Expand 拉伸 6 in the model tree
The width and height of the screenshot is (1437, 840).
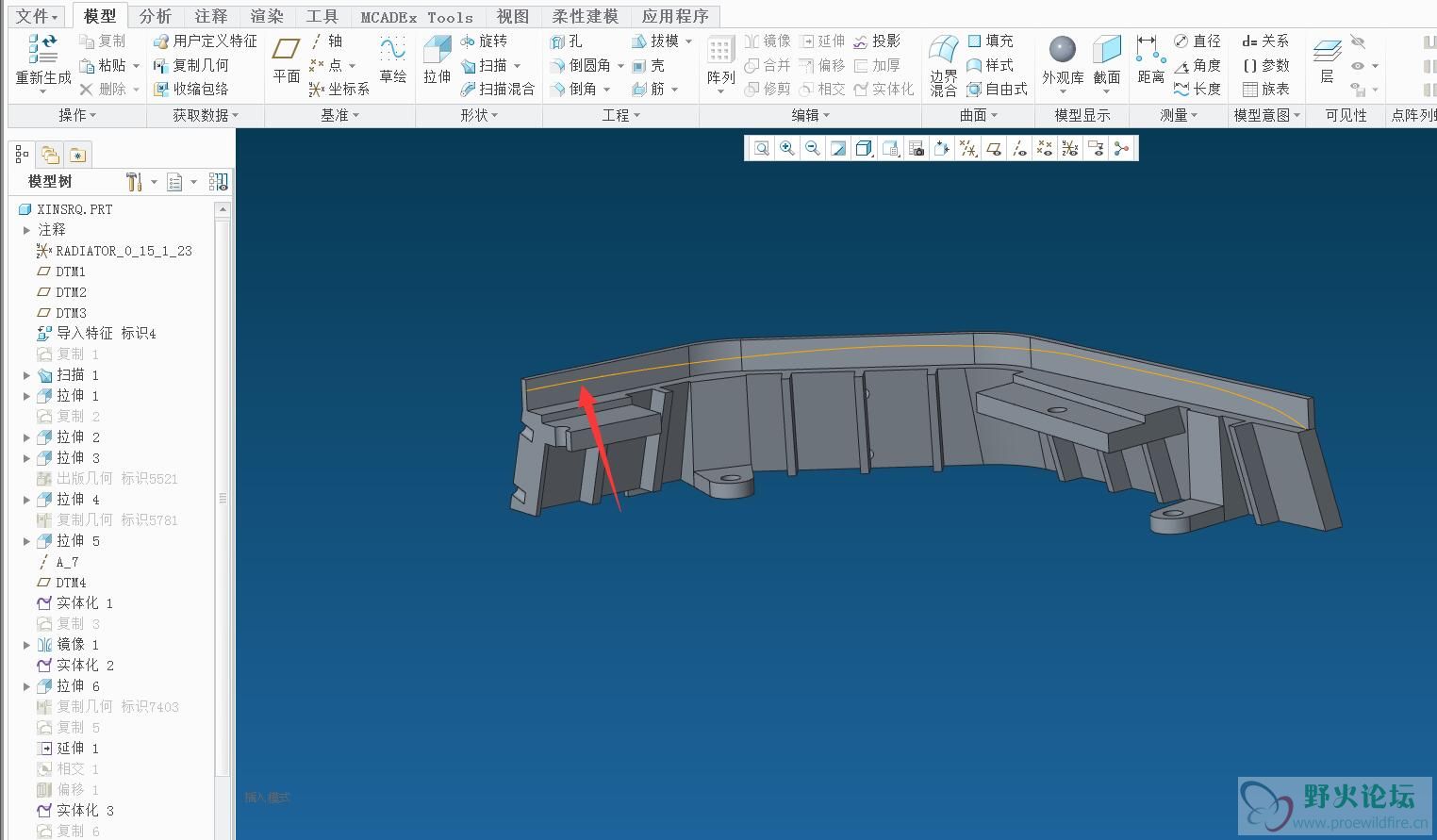pos(26,686)
